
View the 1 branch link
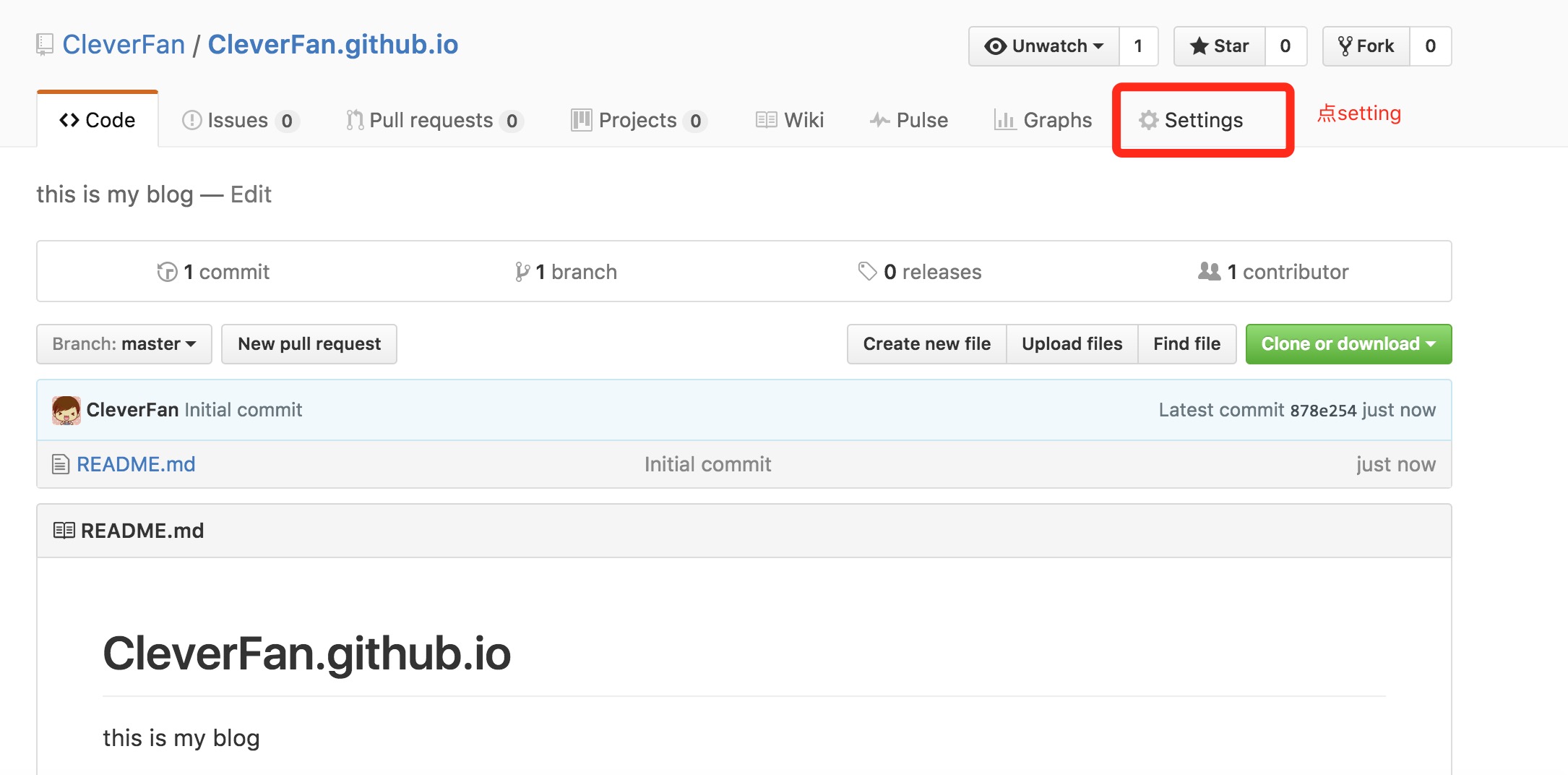[x=567, y=272]
